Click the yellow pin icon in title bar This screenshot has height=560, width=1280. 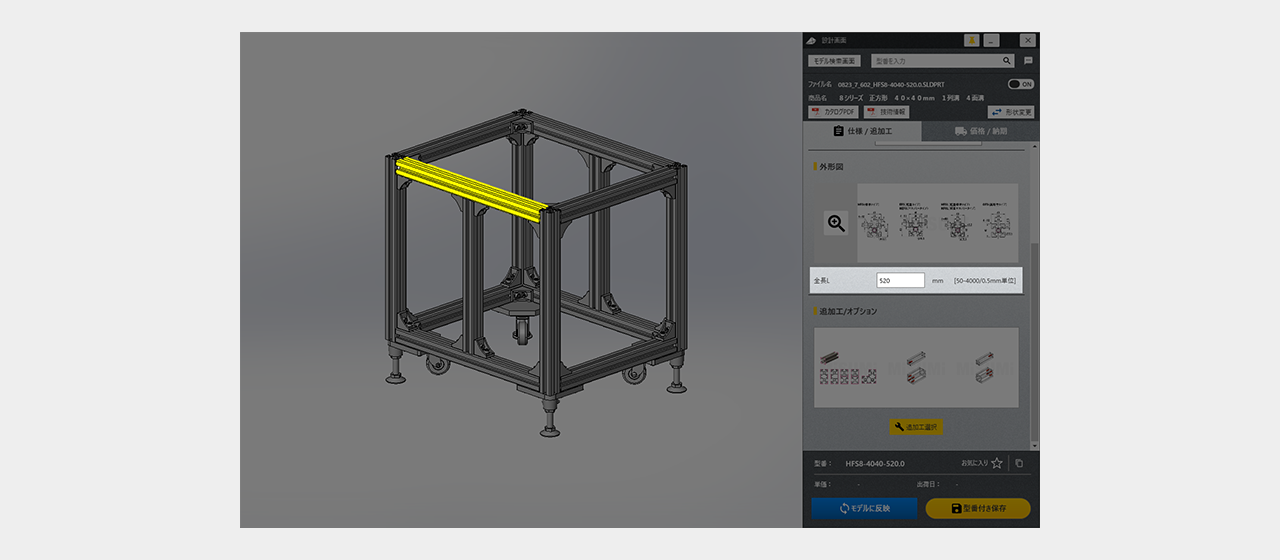(x=971, y=40)
